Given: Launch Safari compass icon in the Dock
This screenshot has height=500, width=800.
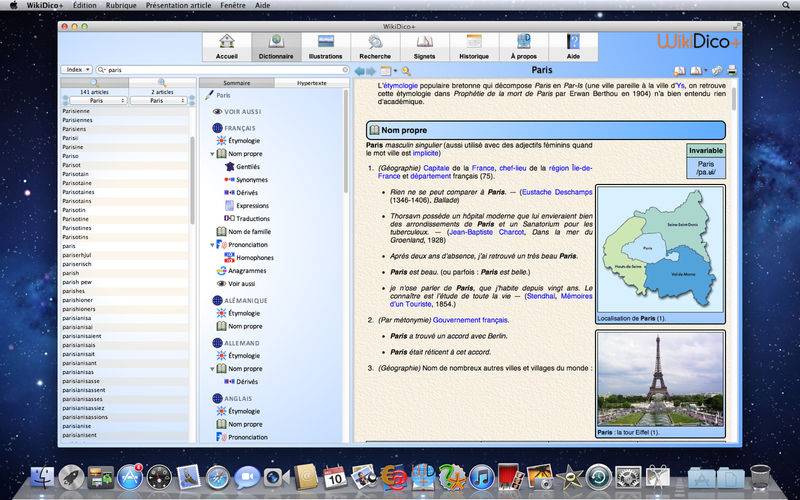Looking at the screenshot, I should coord(218,477).
